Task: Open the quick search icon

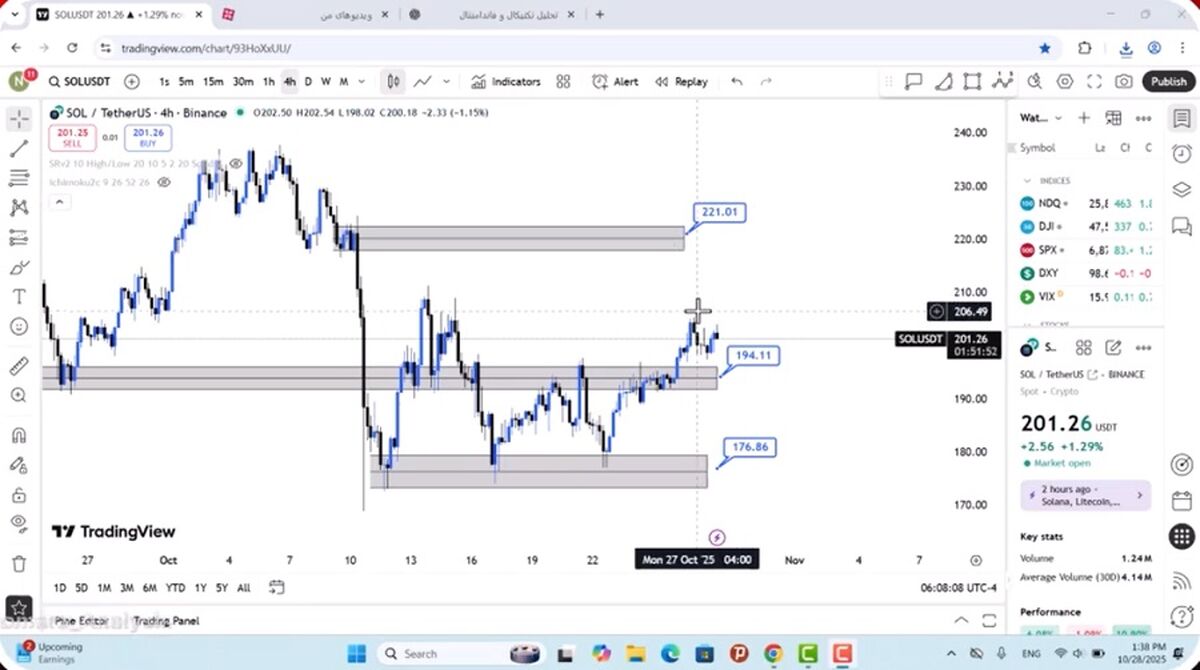Action: [x=1034, y=82]
